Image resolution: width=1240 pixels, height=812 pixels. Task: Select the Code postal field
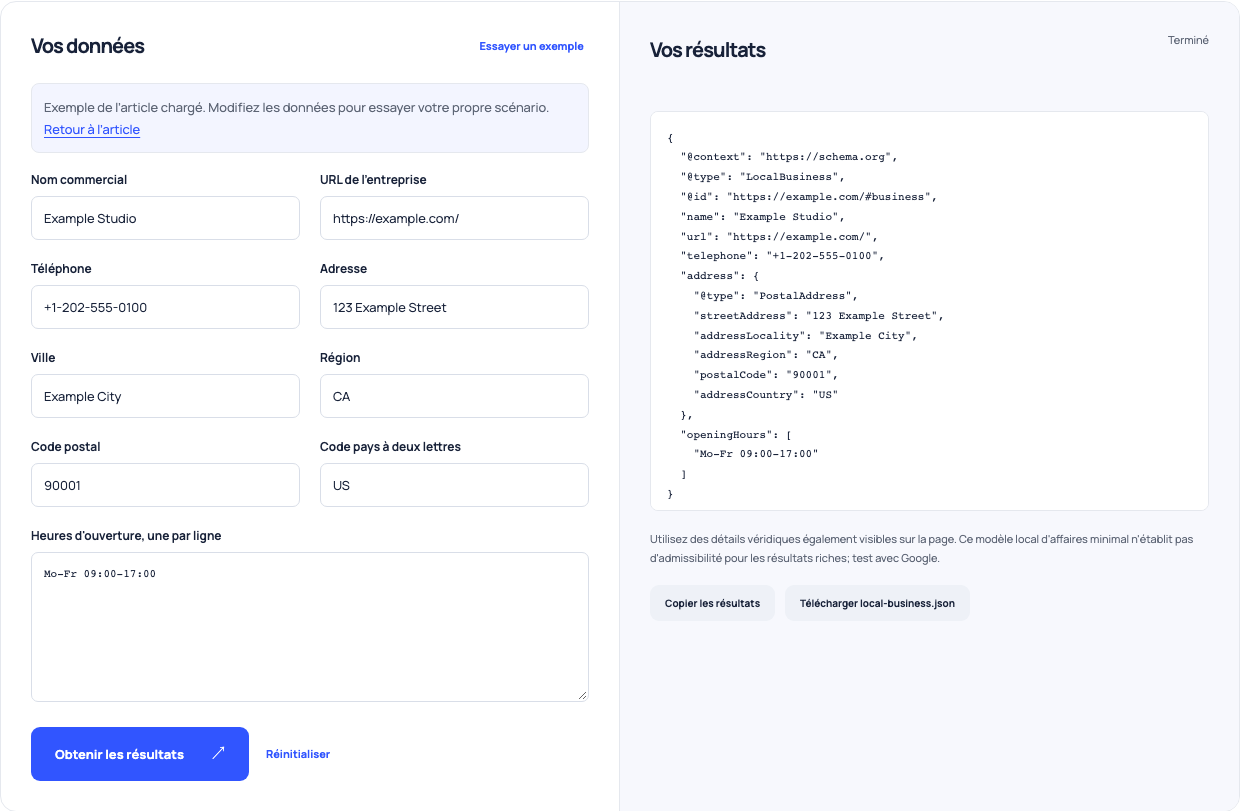tap(165, 485)
